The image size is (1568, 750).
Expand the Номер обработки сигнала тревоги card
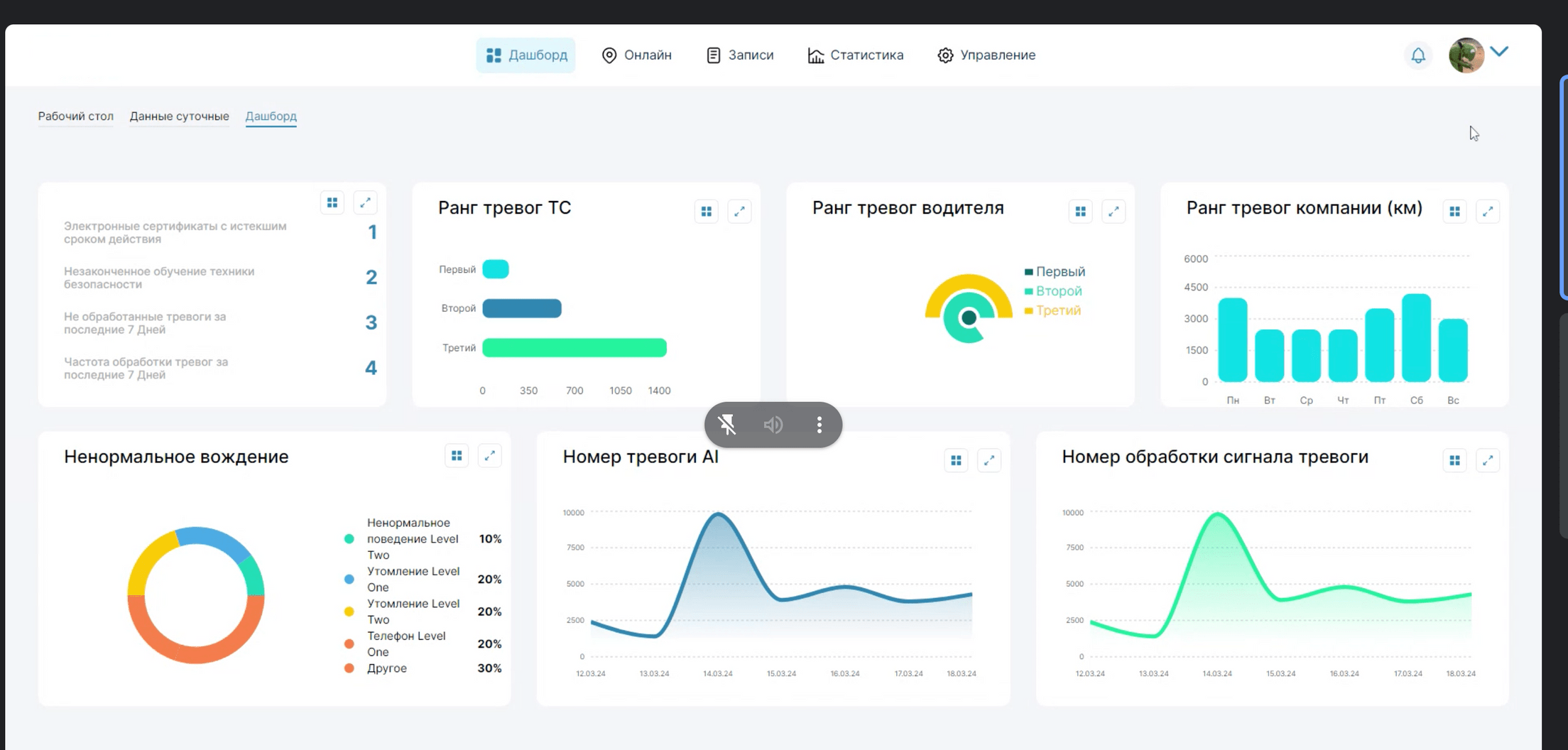click(x=1488, y=460)
